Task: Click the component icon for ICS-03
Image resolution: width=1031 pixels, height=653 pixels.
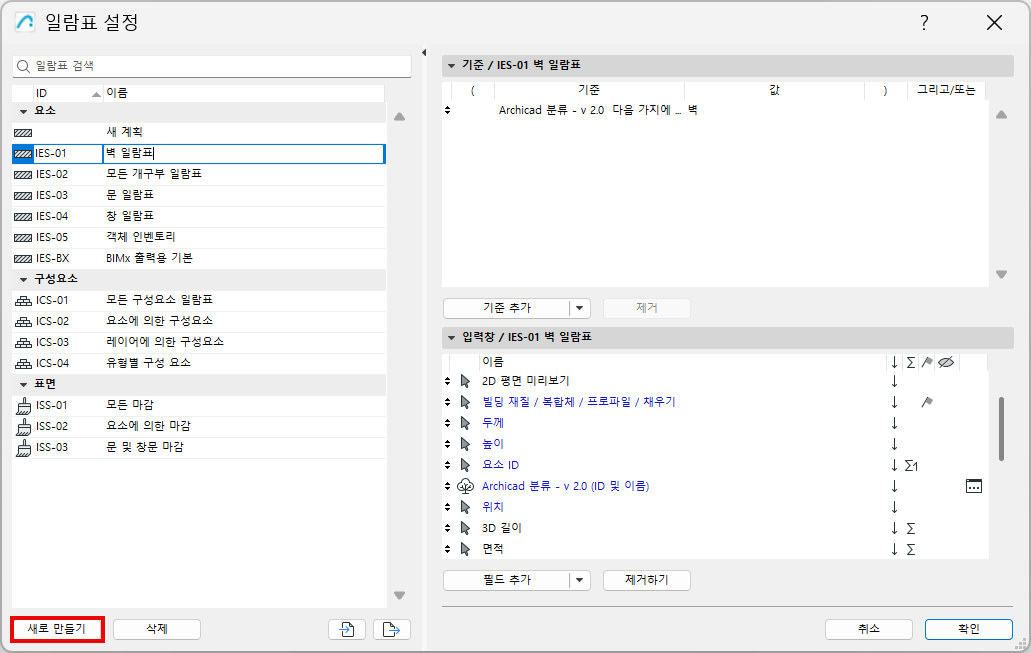Action: tap(23, 343)
